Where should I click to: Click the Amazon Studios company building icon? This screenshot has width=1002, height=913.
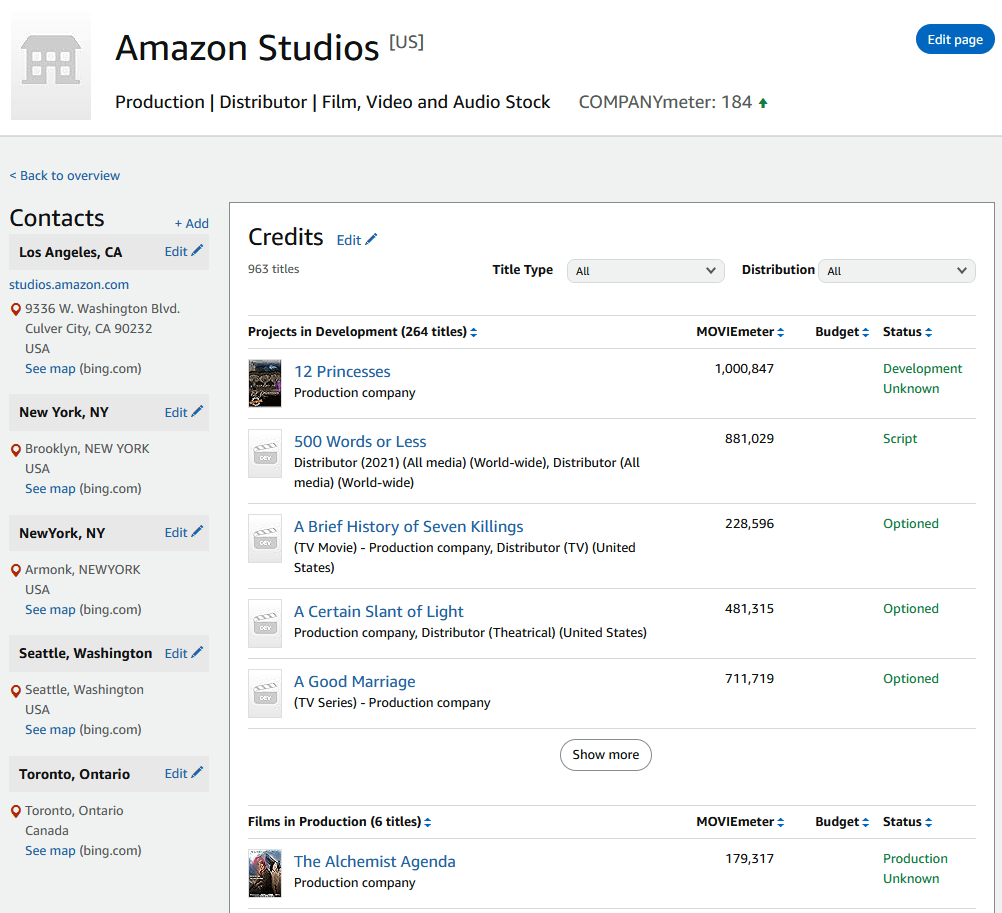[51, 66]
